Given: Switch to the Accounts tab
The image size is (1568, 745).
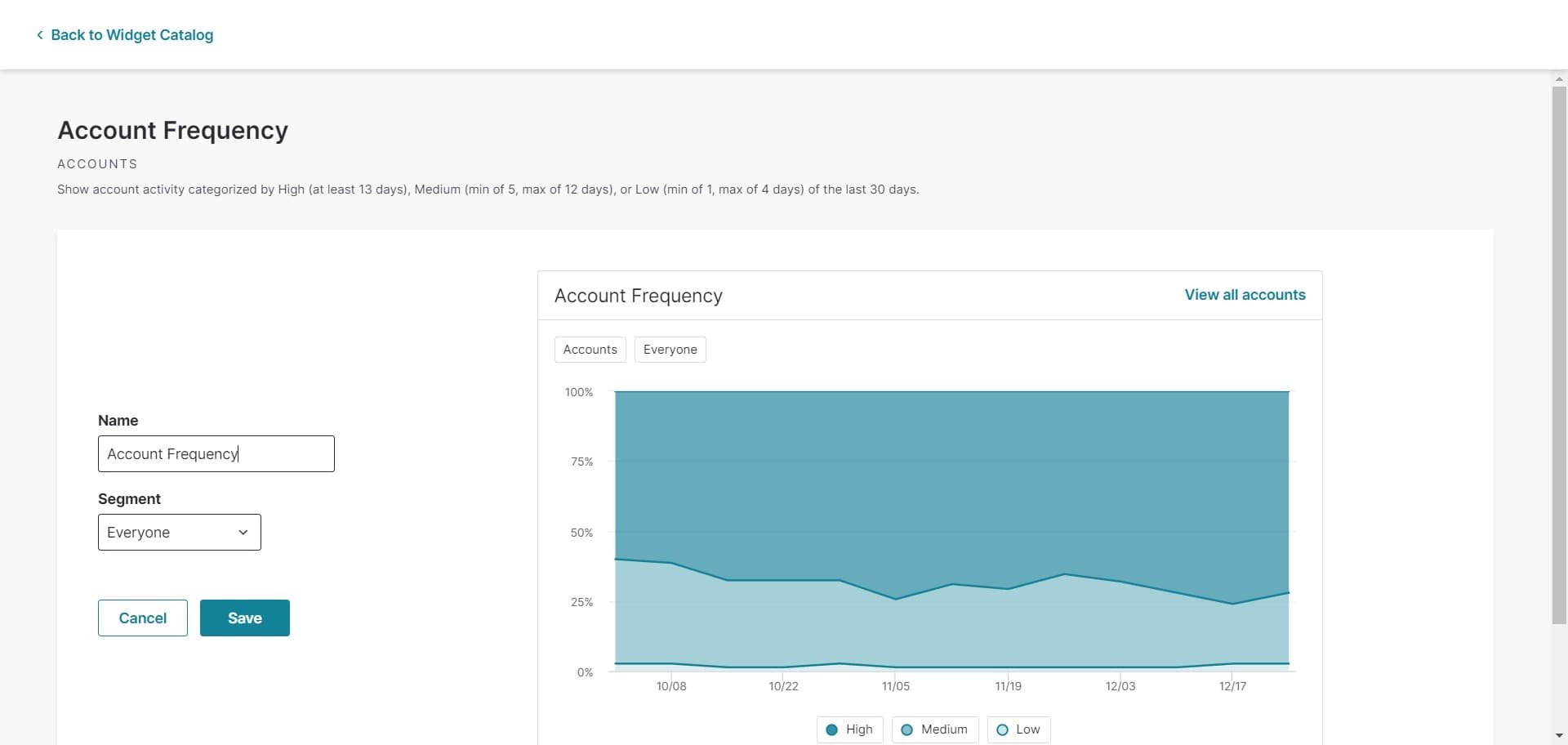Looking at the screenshot, I should click(590, 349).
